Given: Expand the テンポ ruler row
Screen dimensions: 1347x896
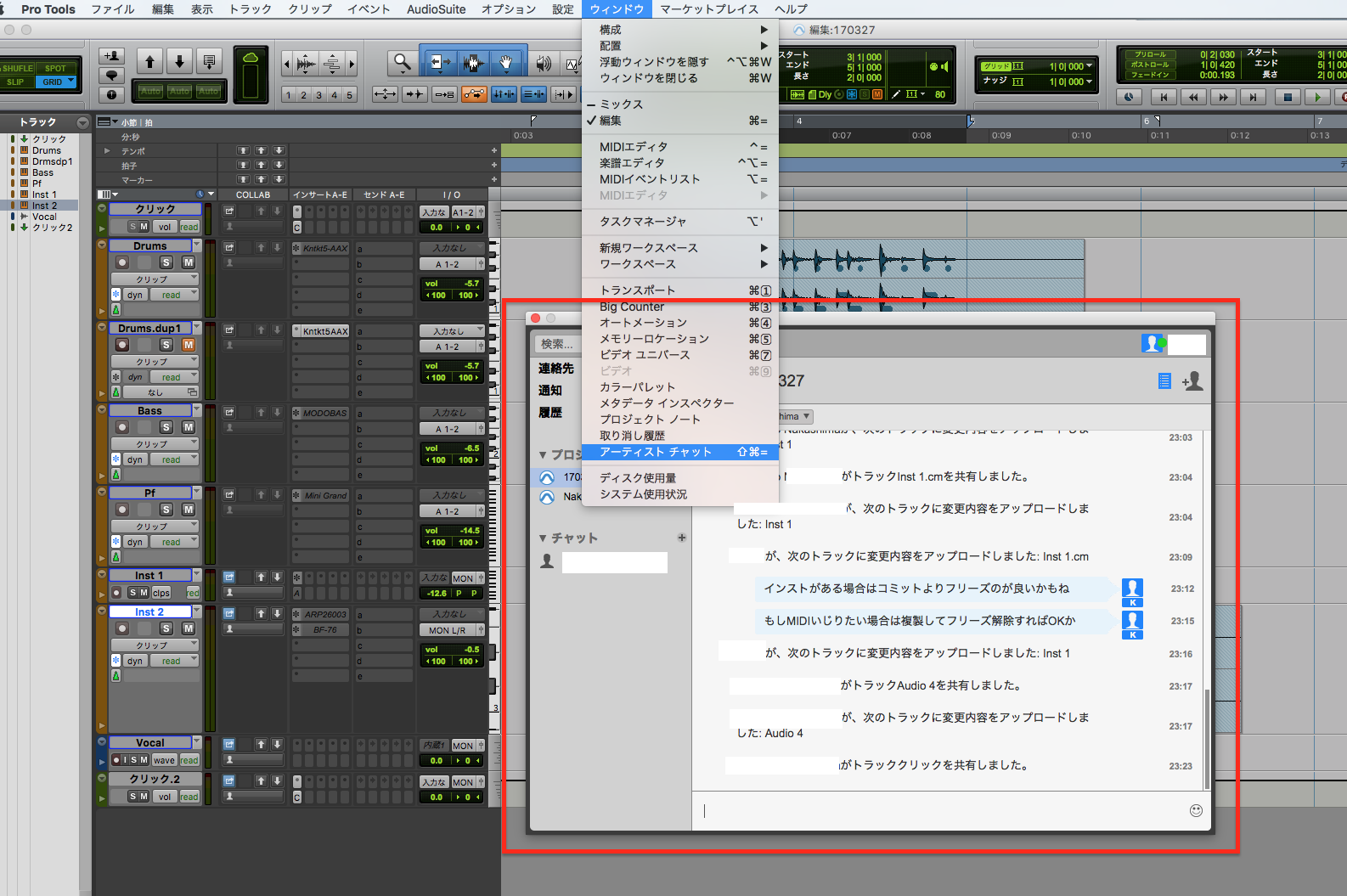Looking at the screenshot, I should 107,151.
